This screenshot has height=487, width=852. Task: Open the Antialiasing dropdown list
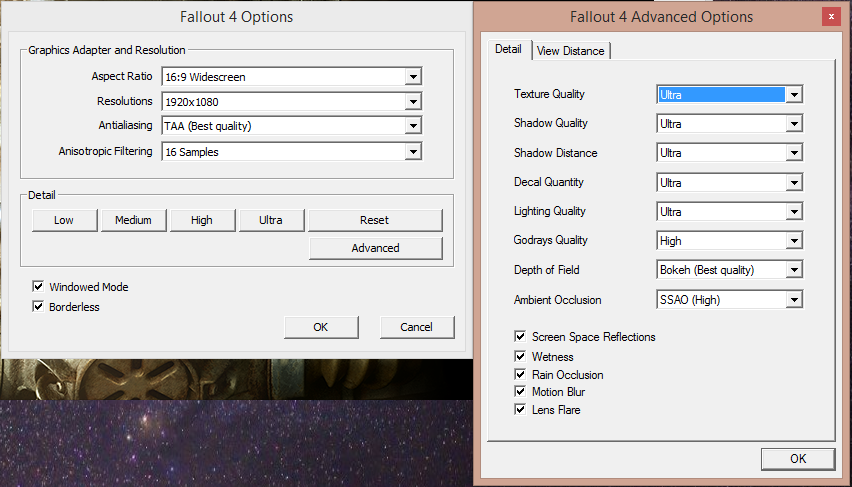coord(291,126)
